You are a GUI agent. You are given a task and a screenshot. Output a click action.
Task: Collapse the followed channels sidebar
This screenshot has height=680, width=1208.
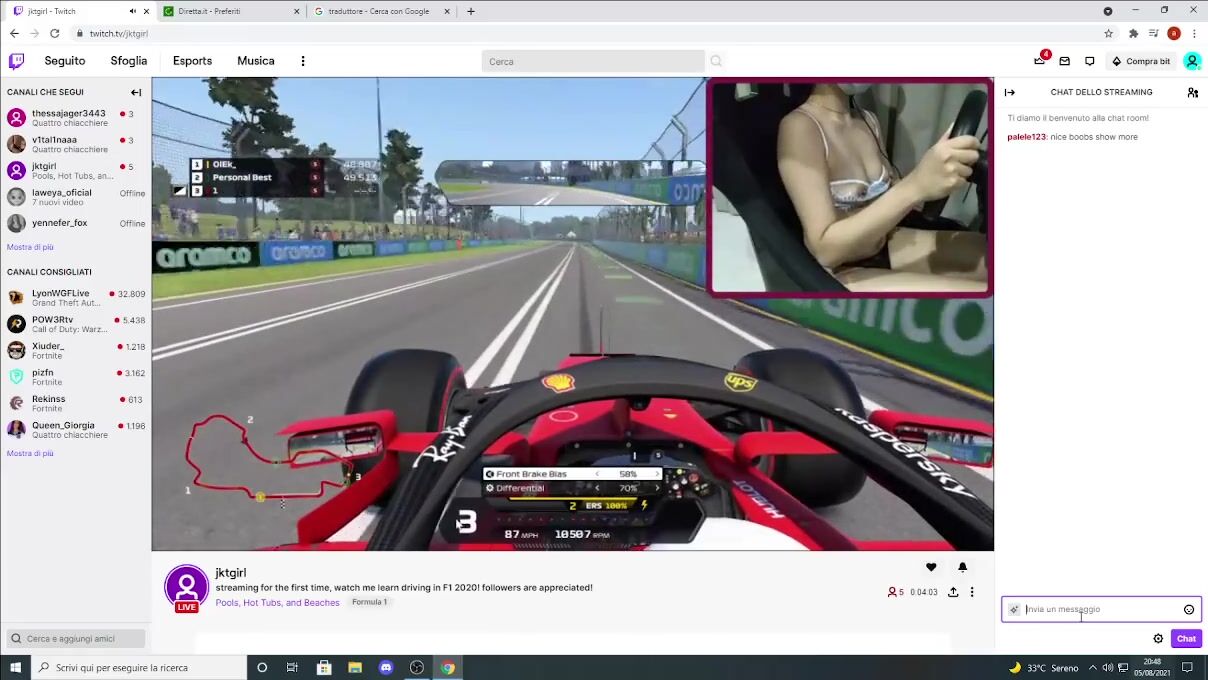[x=136, y=92]
